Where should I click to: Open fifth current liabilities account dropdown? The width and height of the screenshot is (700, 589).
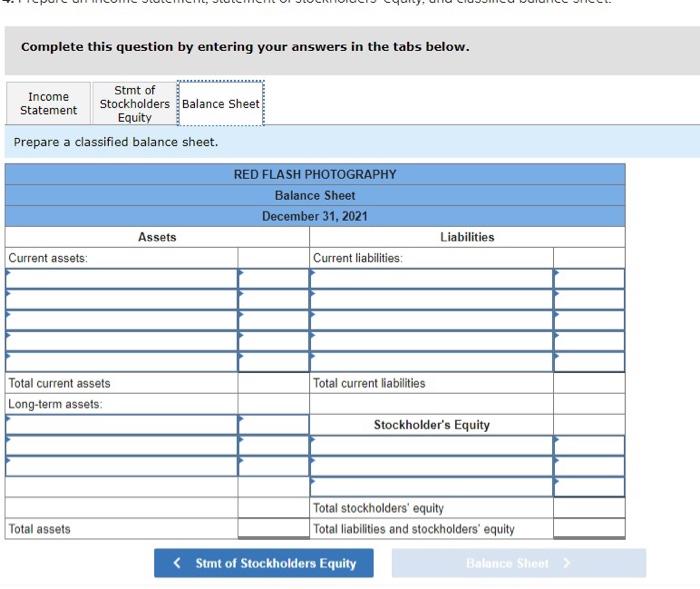click(x=431, y=362)
